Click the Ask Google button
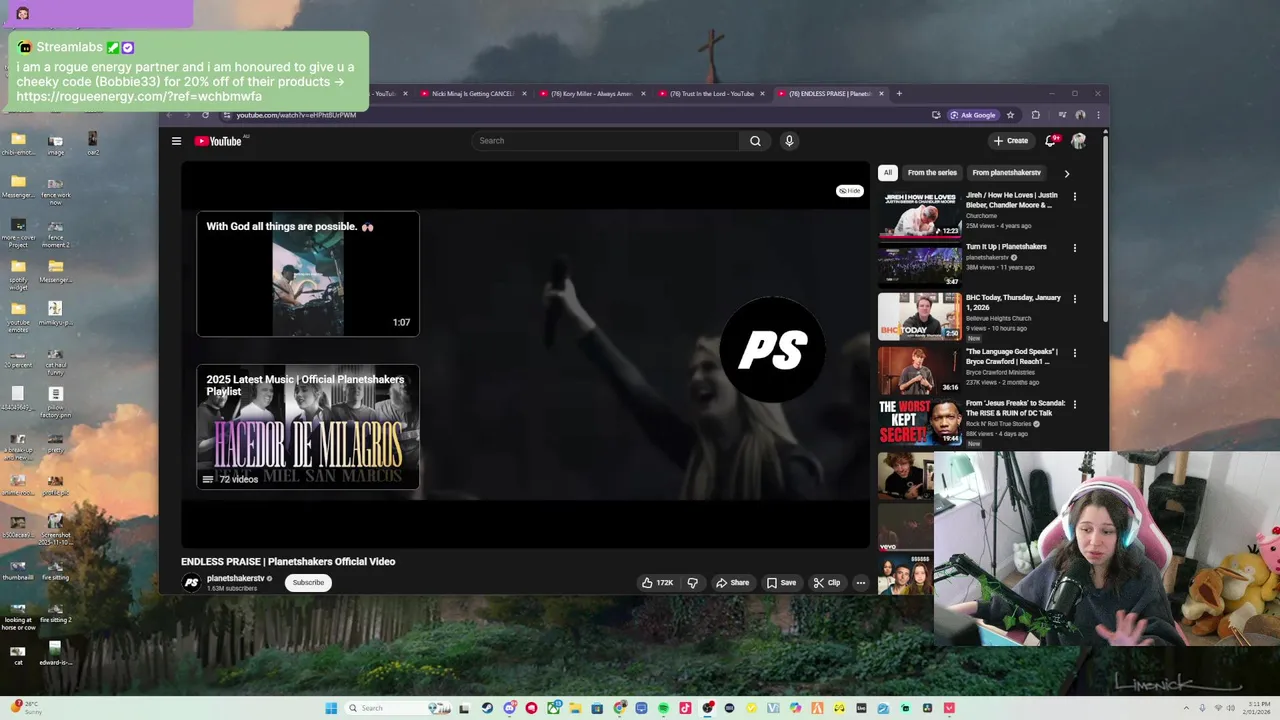The width and height of the screenshot is (1280, 720). tap(973, 115)
